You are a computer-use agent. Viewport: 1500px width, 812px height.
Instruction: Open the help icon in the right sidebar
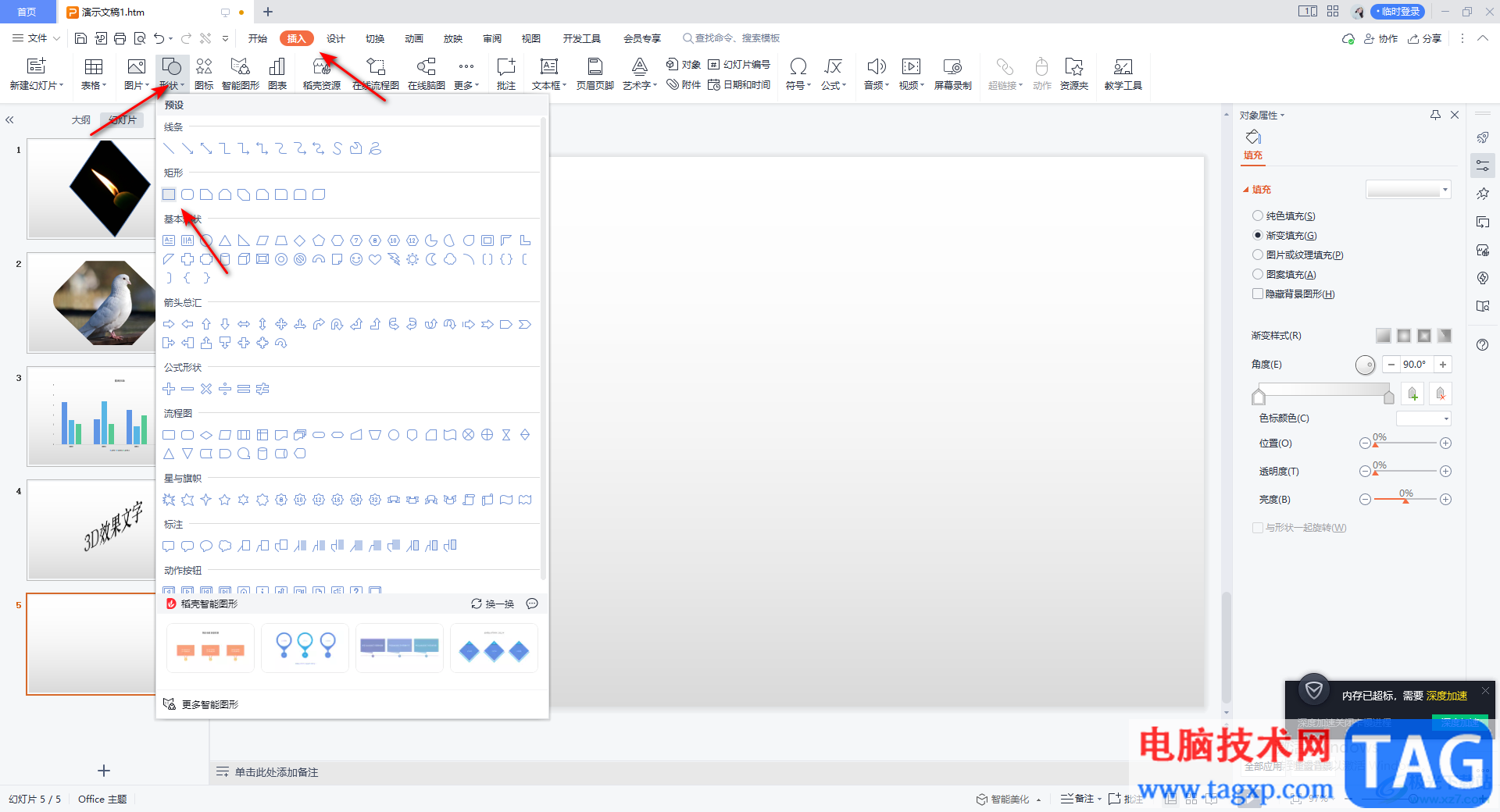[x=1483, y=345]
